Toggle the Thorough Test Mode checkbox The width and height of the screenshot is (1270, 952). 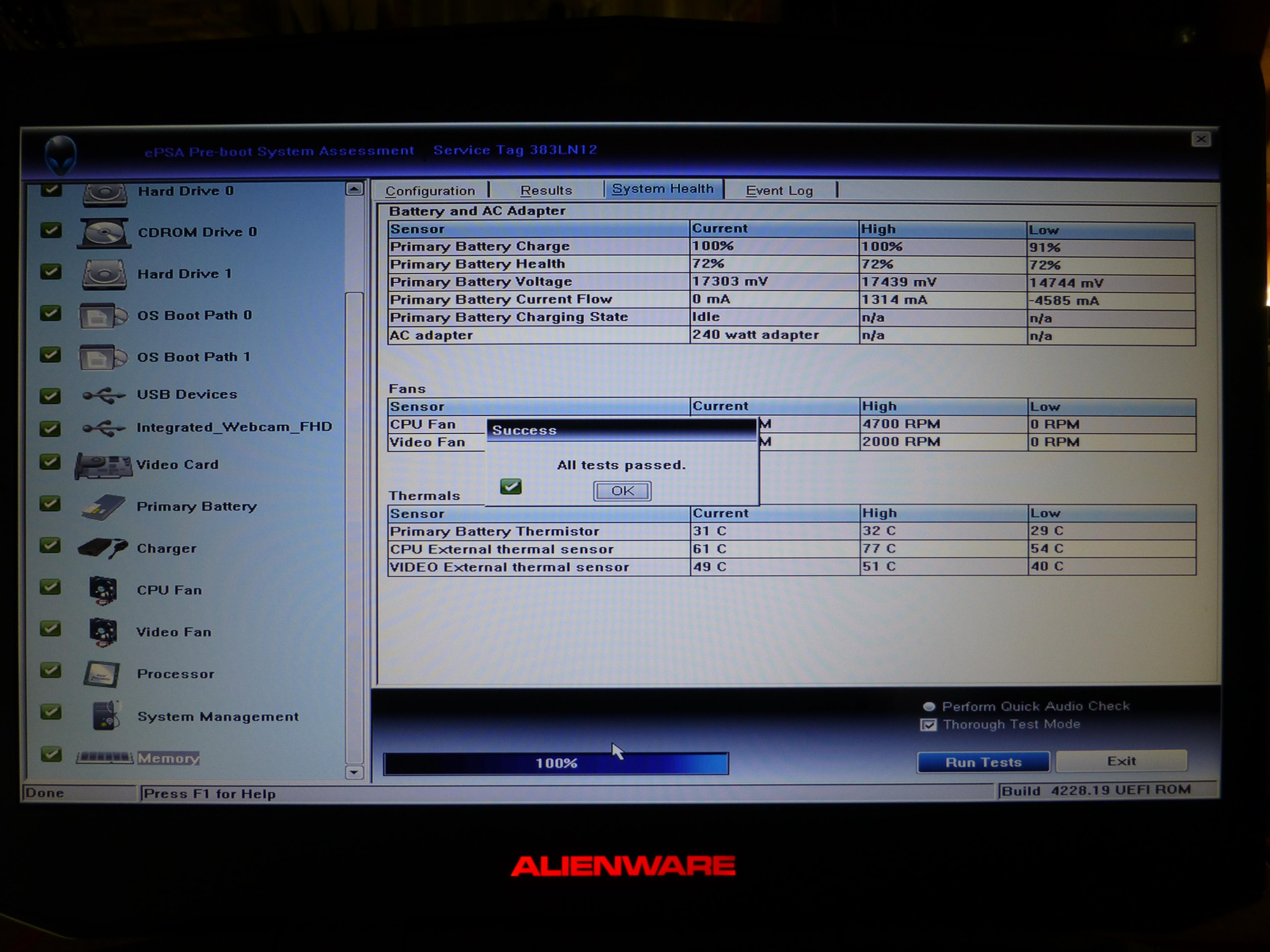click(x=928, y=725)
